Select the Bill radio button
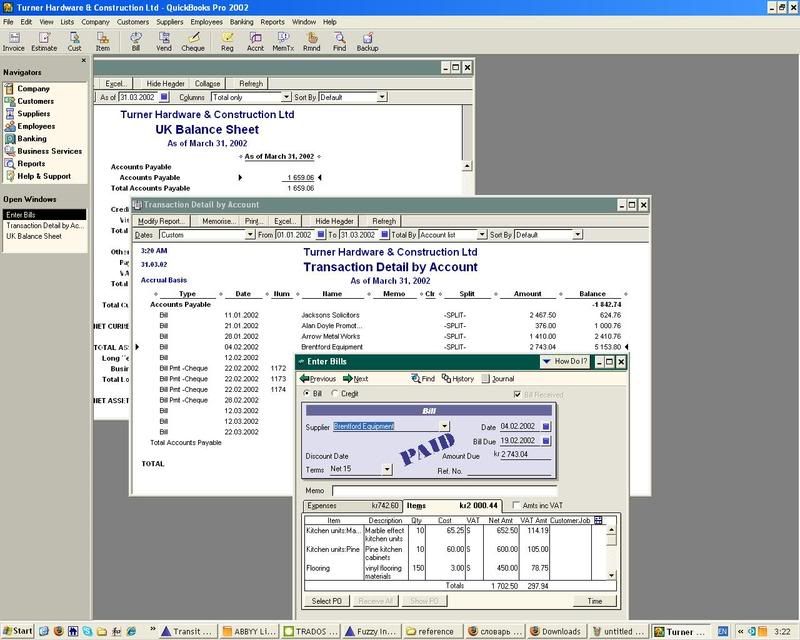This screenshot has width=800, height=640. (x=307, y=393)
